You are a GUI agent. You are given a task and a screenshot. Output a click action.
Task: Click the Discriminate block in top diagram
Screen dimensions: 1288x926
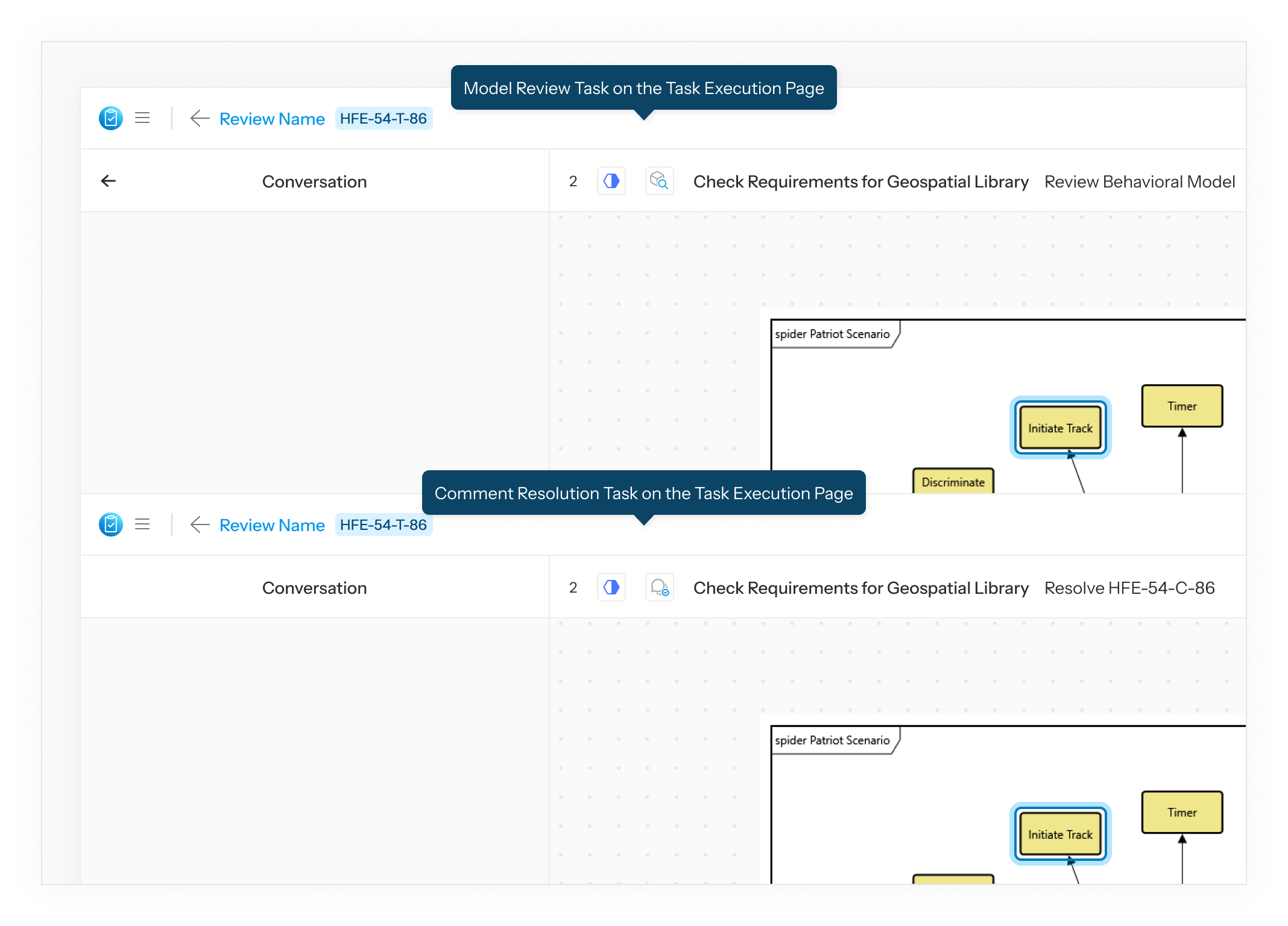[x=953, y=482]
